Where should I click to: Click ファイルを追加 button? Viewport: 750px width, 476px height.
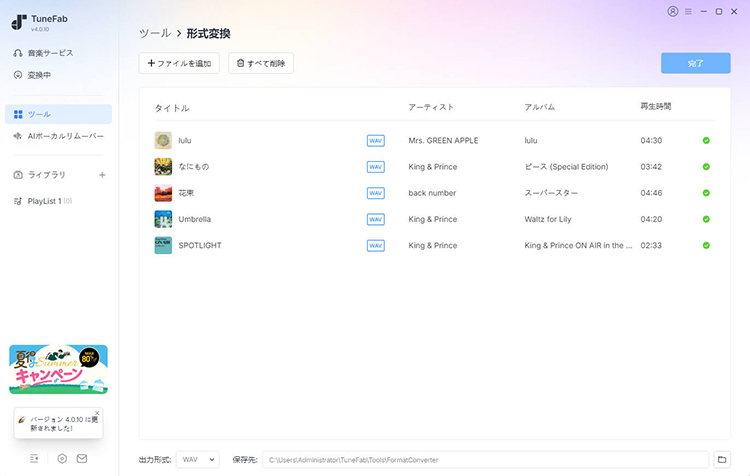[179, 63]
